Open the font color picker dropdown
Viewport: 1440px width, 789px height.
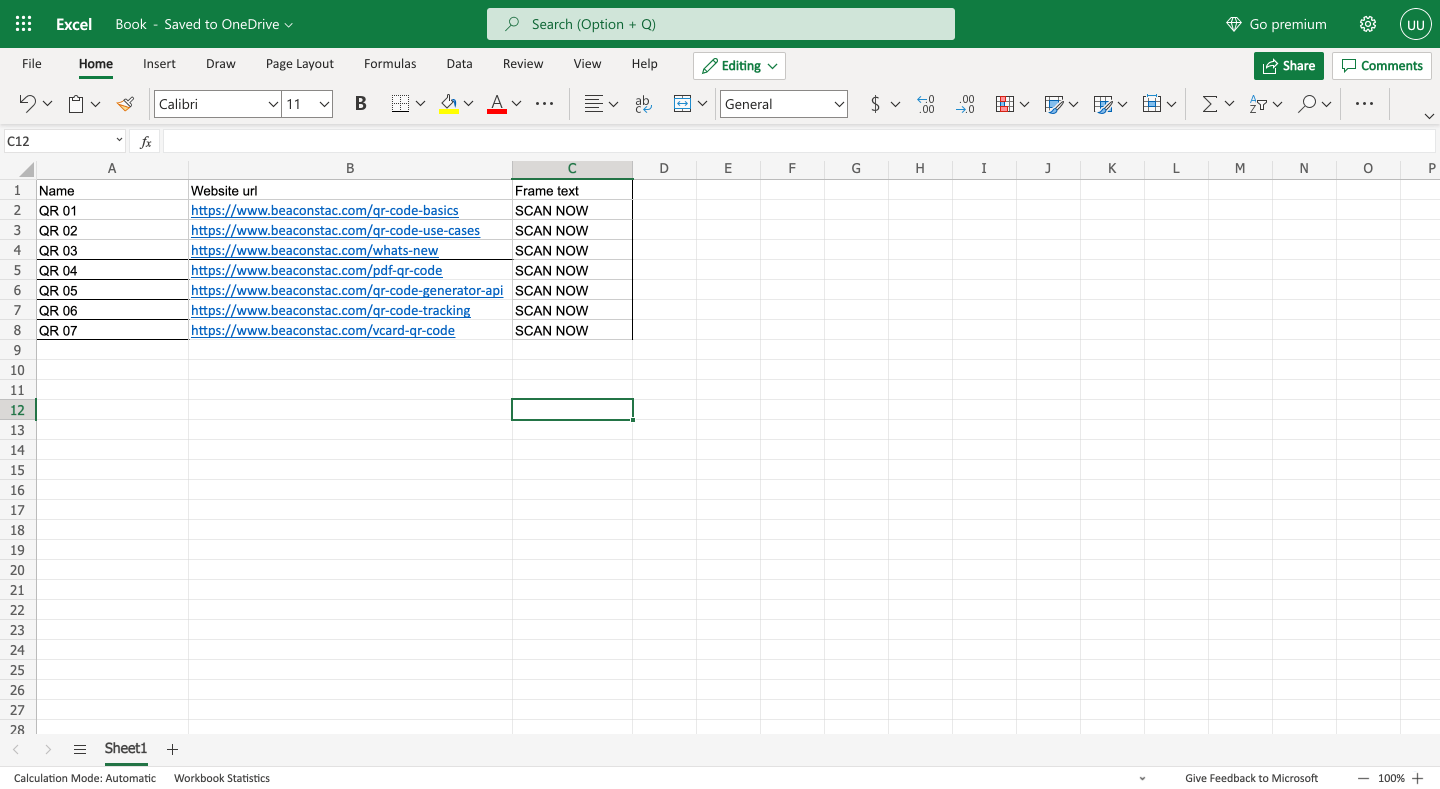(x=516, y=103)
